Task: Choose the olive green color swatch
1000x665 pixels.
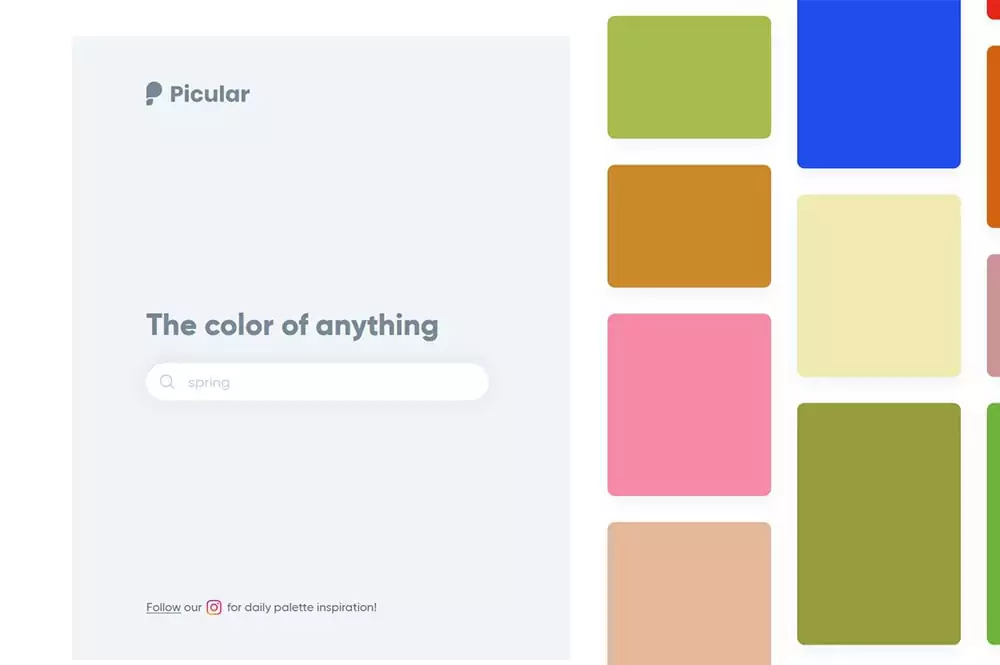Action: point(879,523)
